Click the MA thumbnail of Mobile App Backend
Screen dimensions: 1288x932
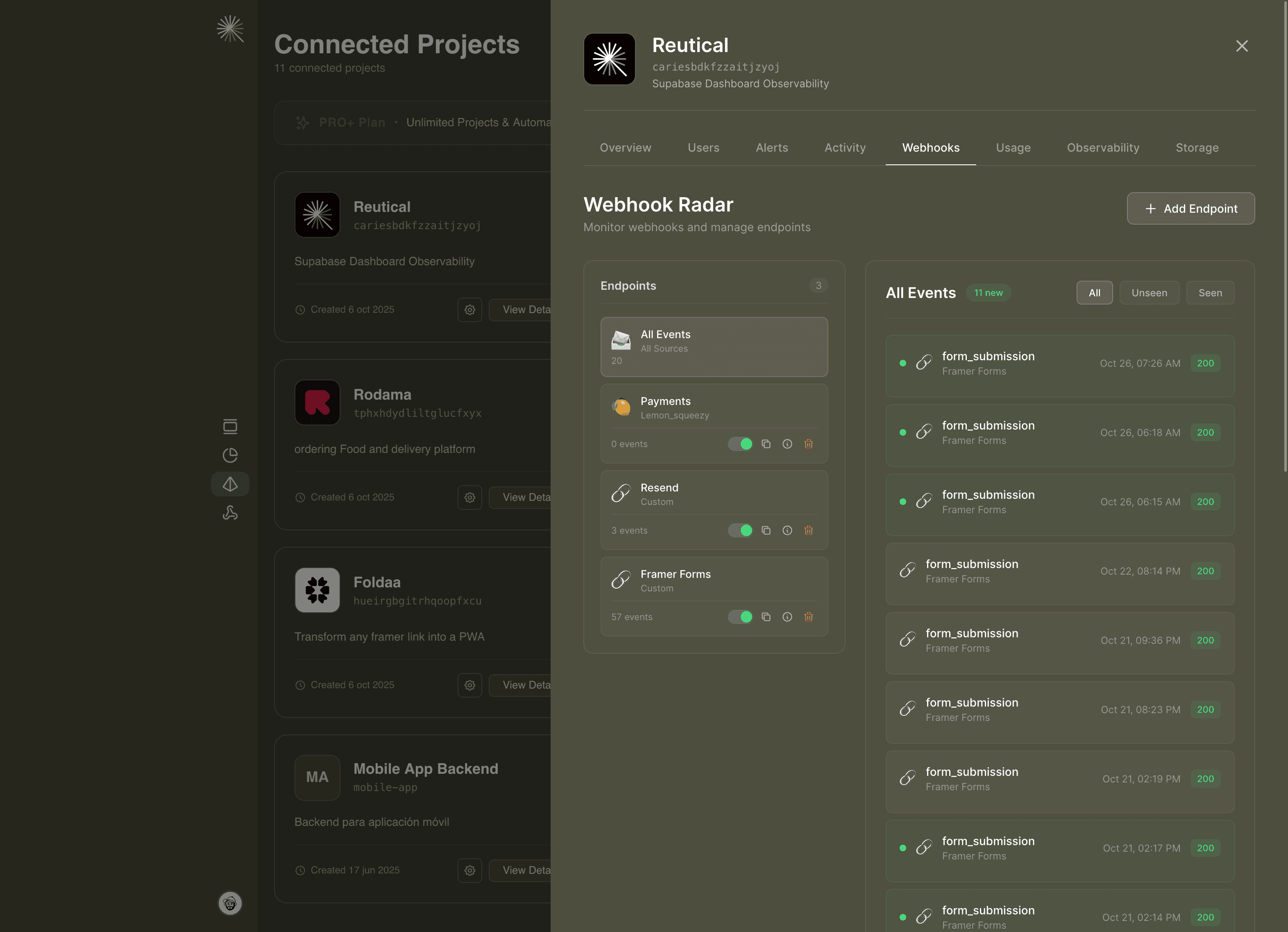pyautogui.click(x=317, y=777)
